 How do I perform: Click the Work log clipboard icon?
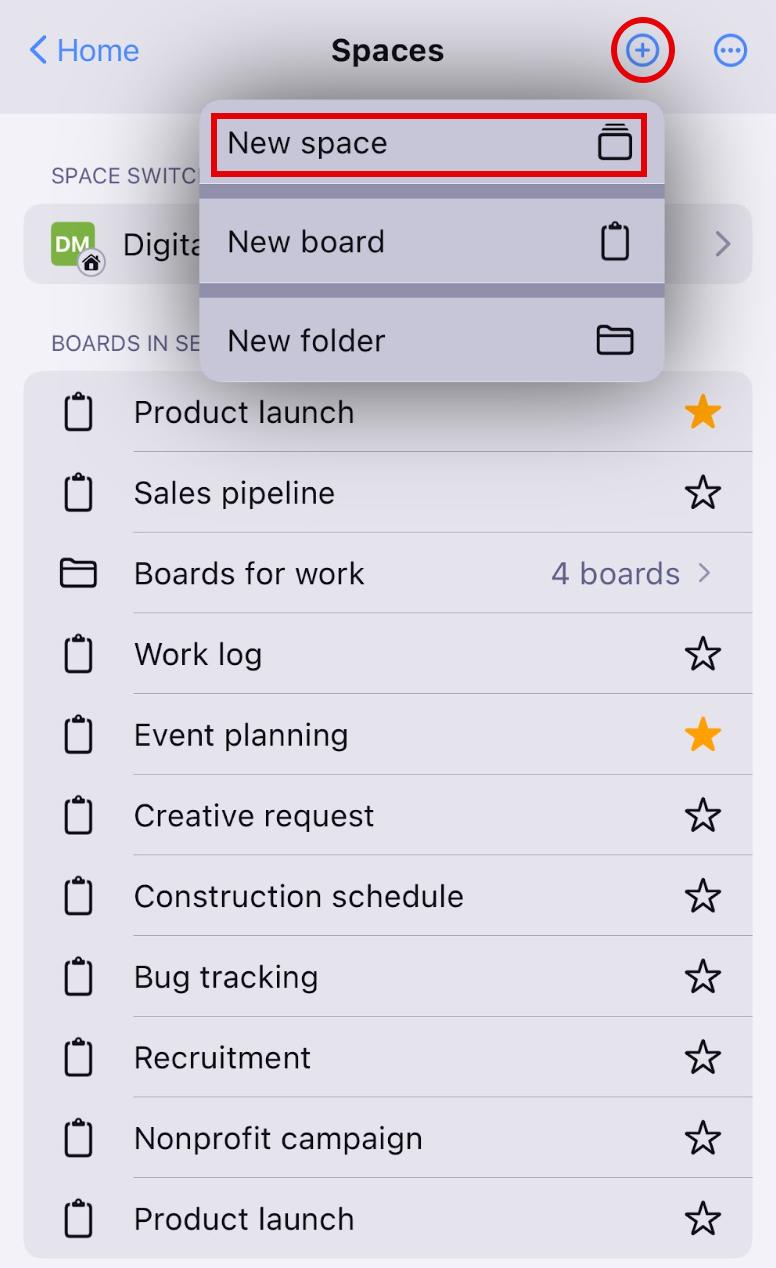[x=78, y=655]
